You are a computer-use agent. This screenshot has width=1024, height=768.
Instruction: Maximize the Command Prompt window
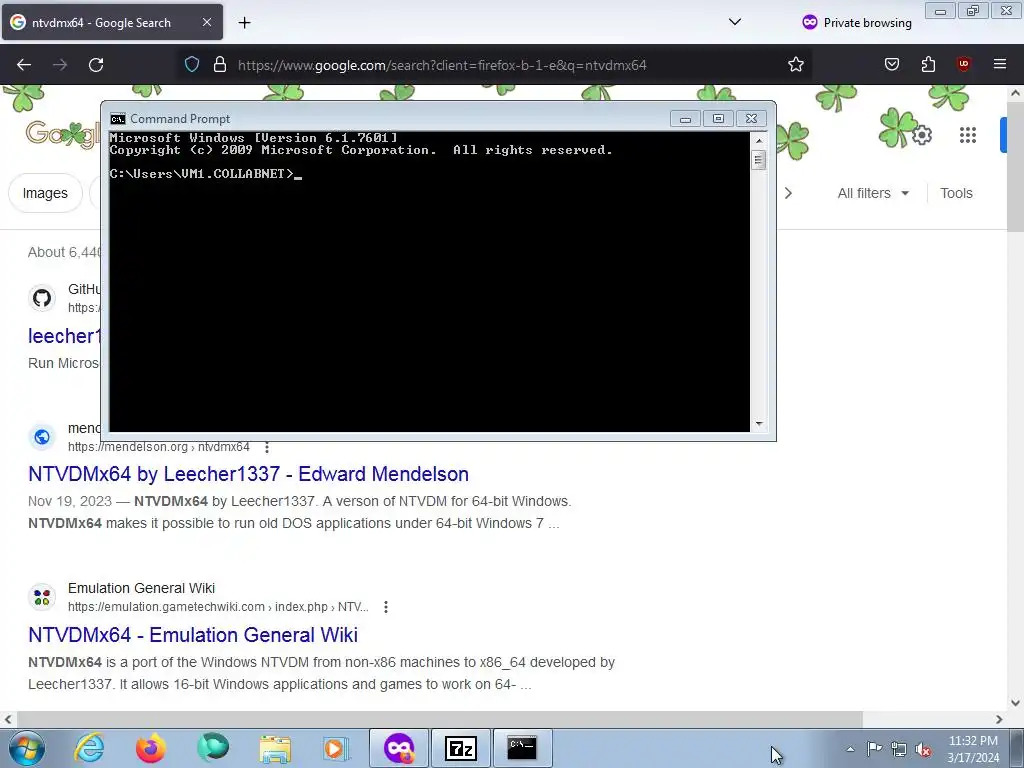[718, 119]
